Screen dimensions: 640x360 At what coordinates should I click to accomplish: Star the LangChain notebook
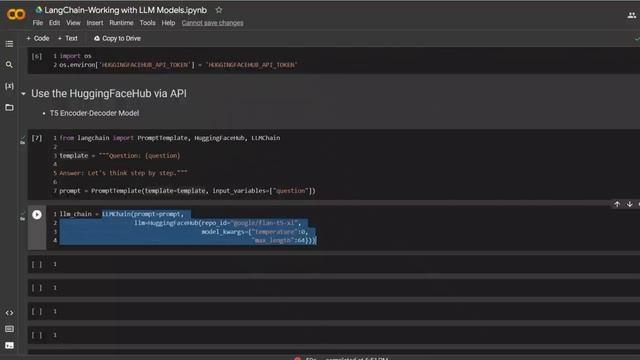pyautogui.click(x=219, y=10)
